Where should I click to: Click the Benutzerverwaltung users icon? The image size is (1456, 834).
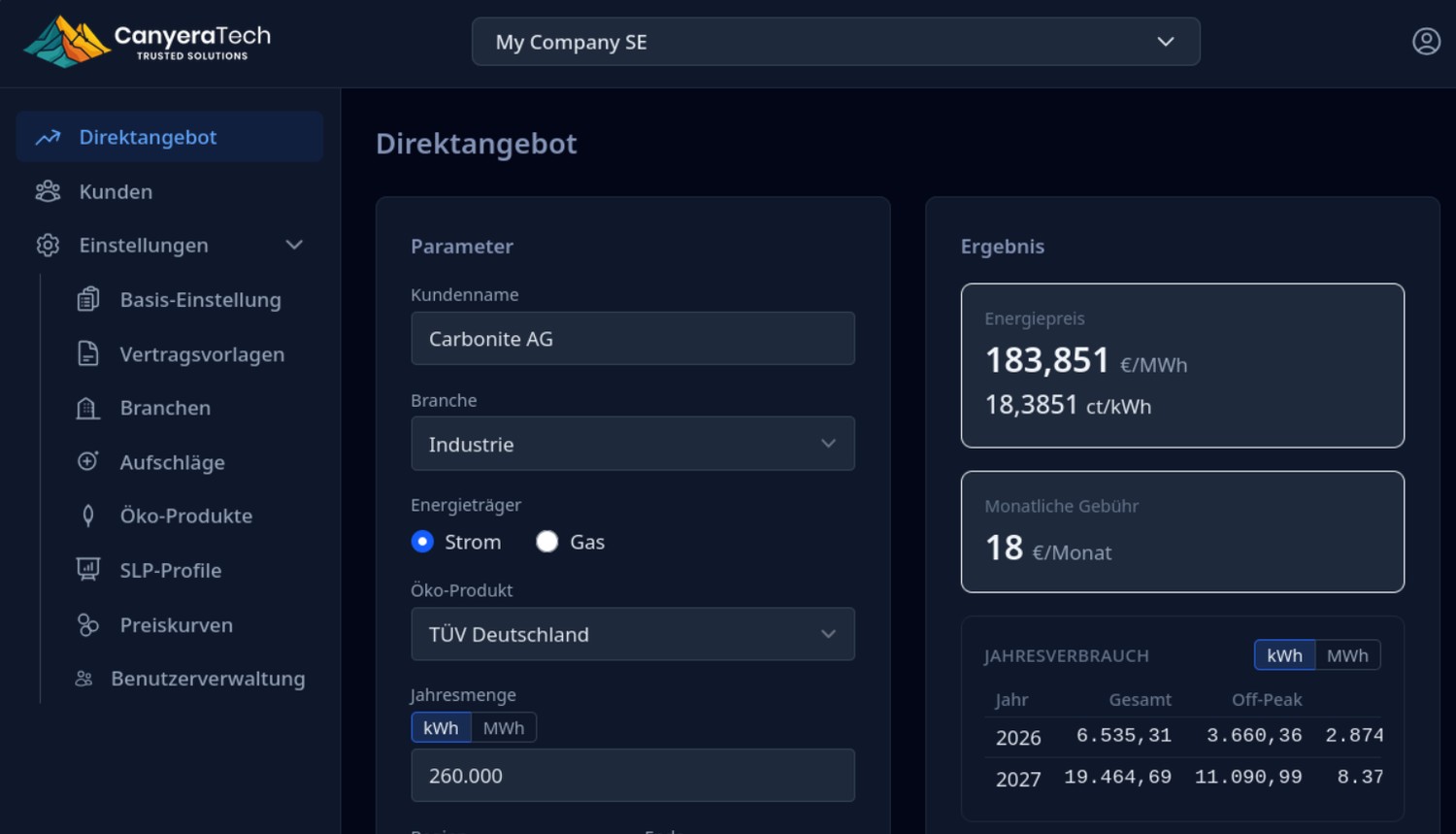click(84, 679)
